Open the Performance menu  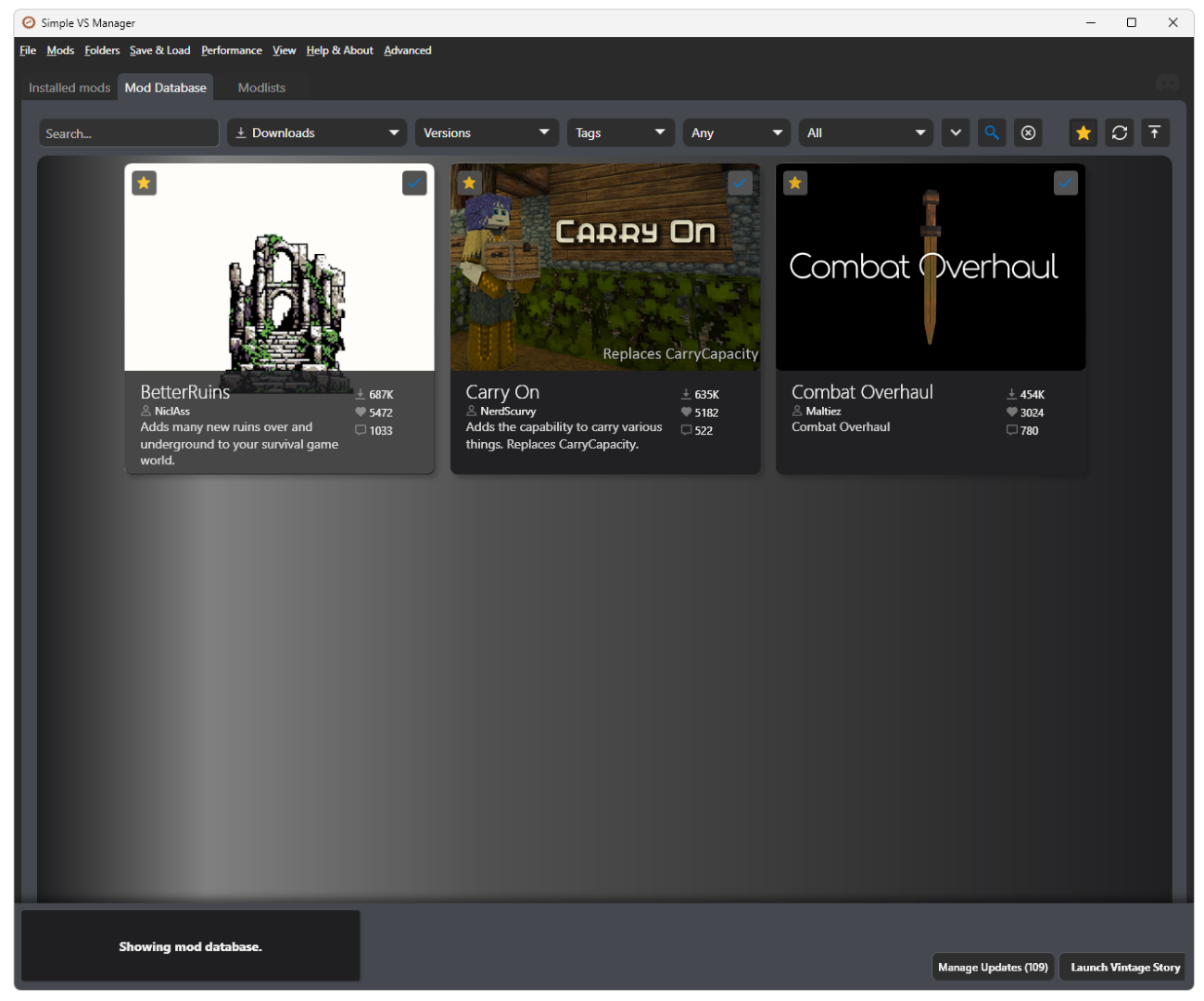click(231, 50)
